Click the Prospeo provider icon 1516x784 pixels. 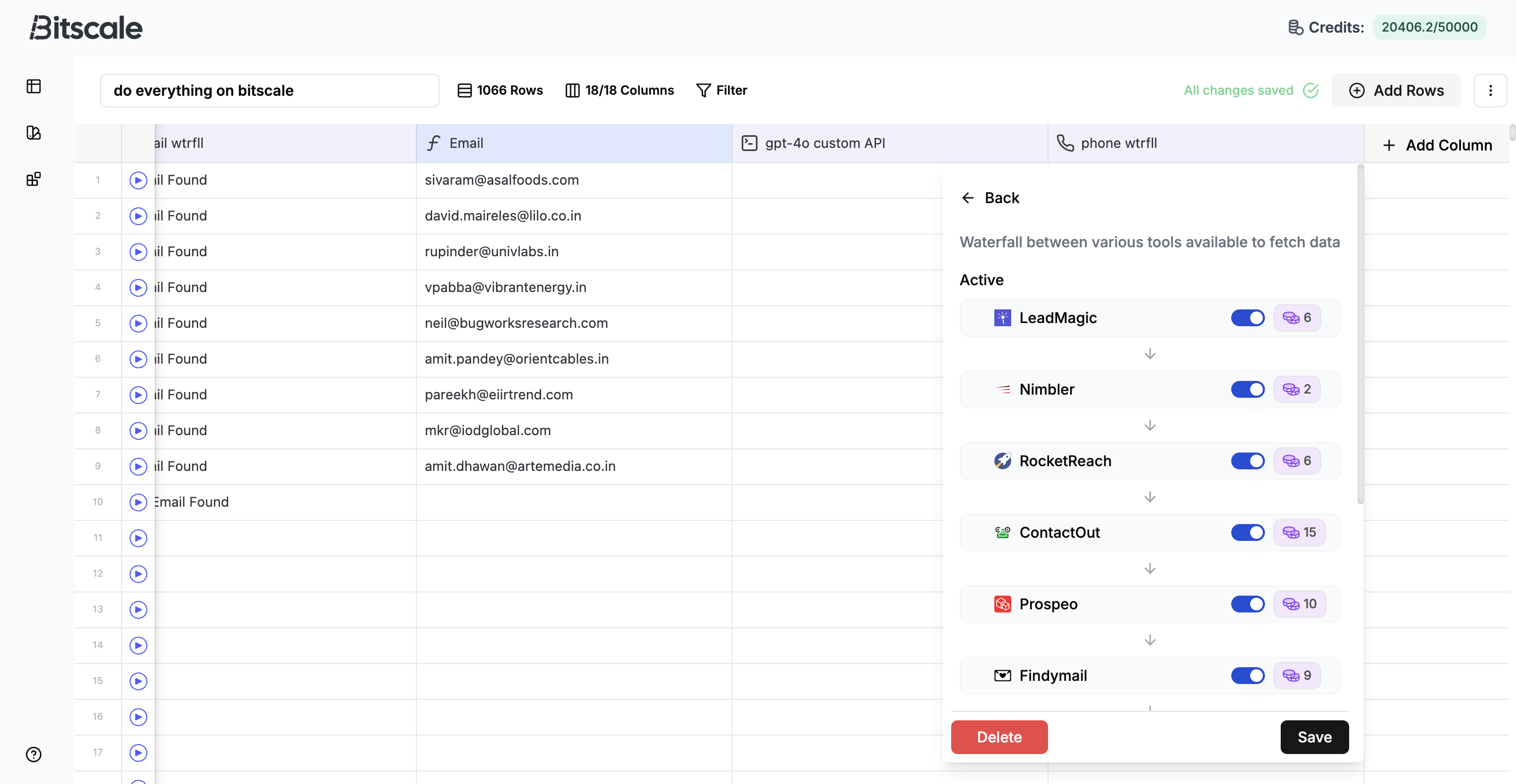pos(1002,604)
